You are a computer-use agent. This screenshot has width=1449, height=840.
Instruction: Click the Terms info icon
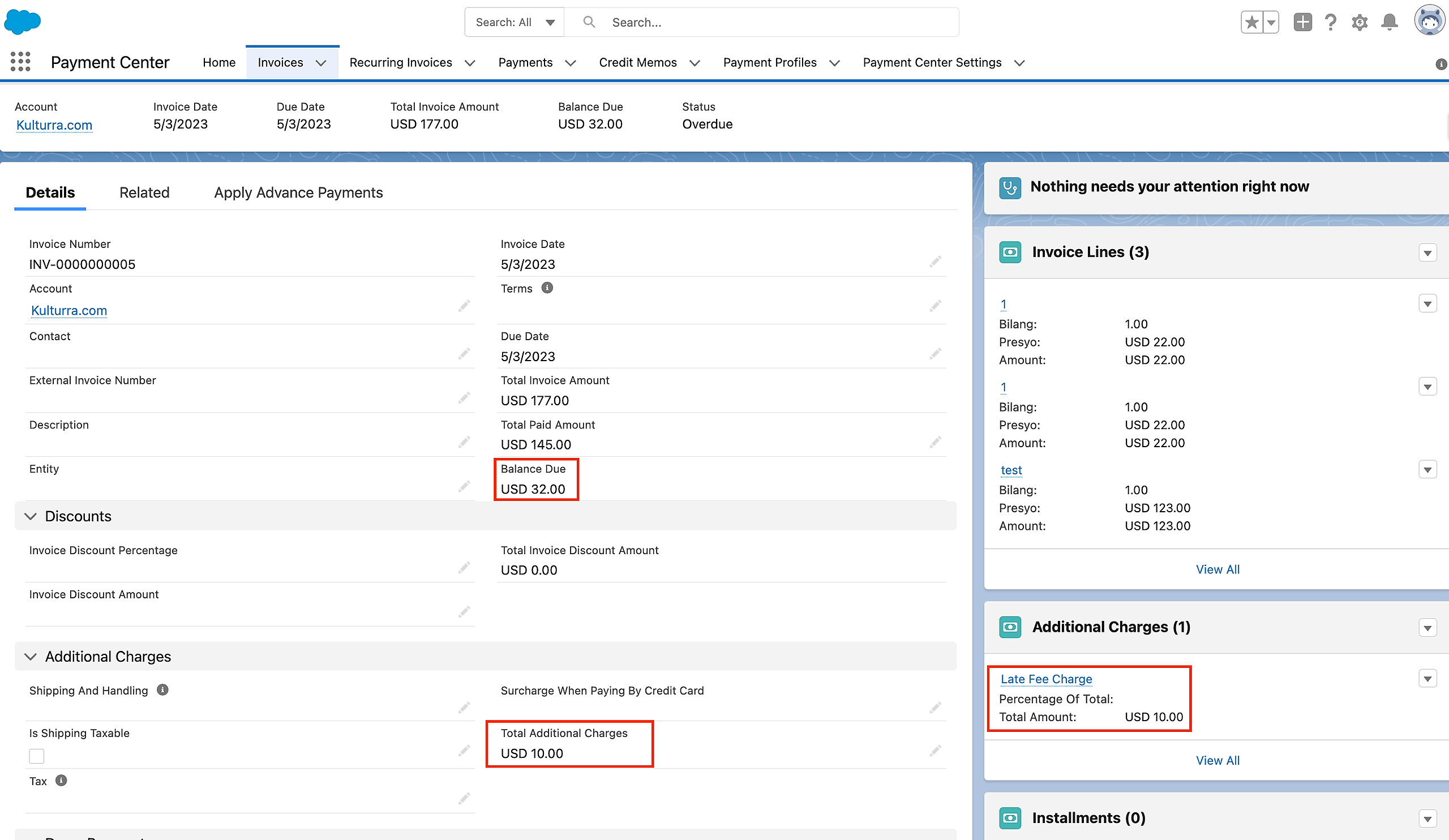(x=547, y=288)
